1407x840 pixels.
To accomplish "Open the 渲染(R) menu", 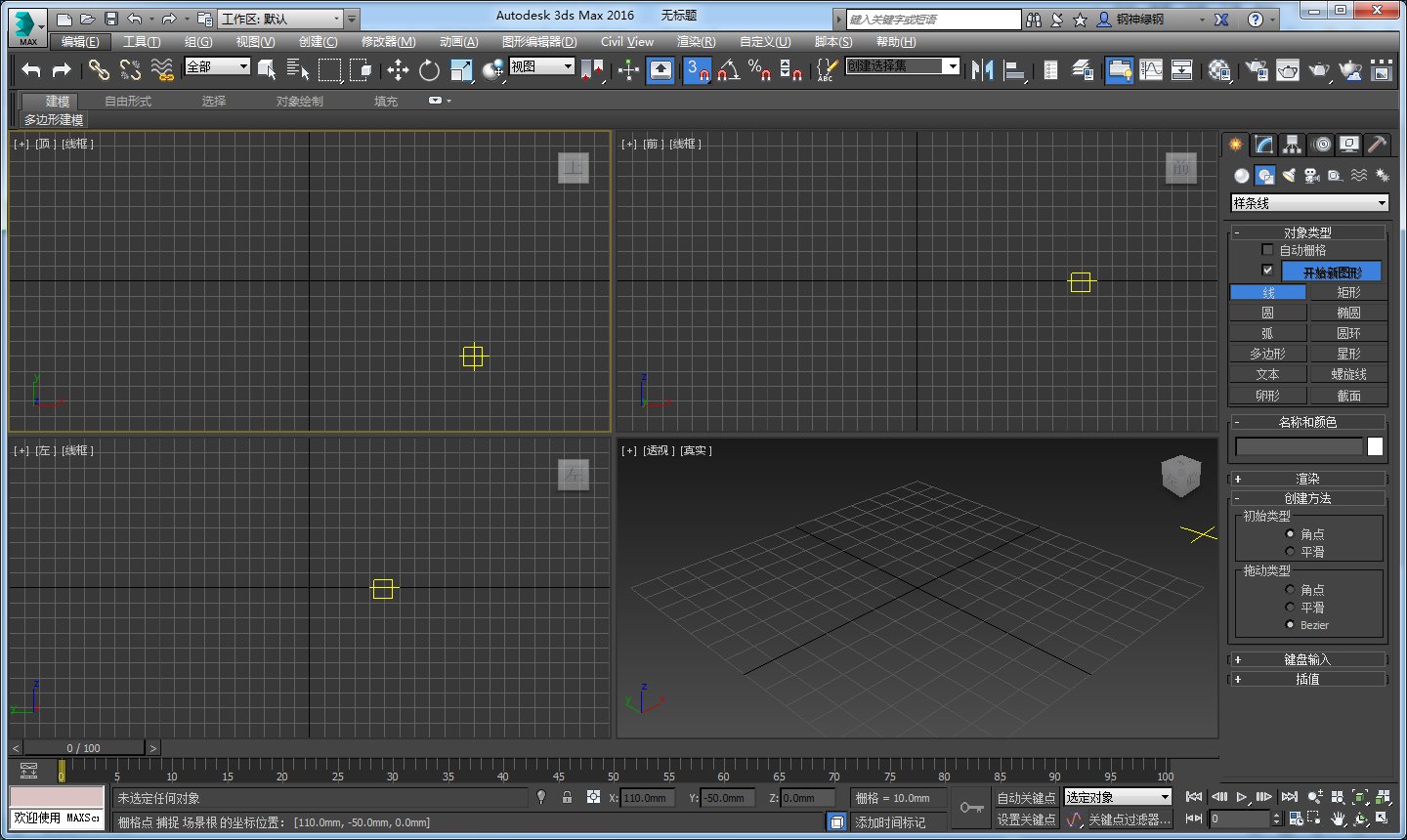I will pyautogui.click(x=696, y=42).
